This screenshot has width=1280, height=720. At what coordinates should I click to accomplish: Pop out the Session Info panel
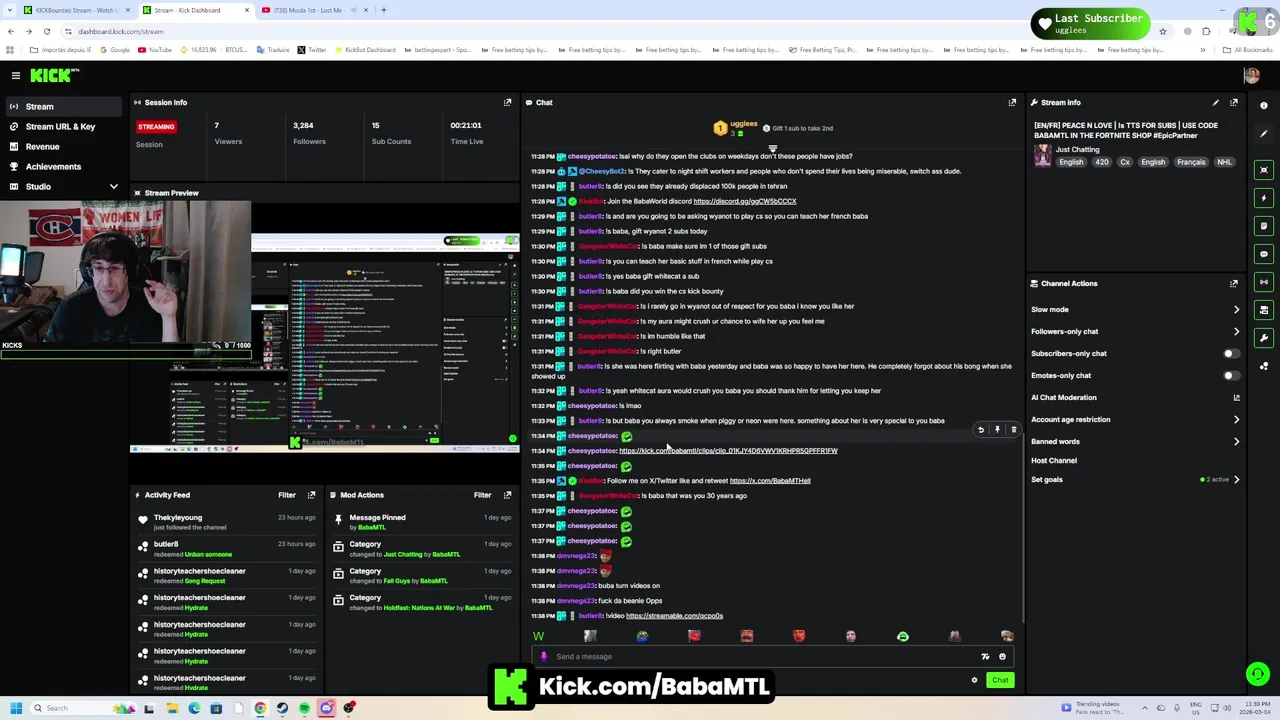click(x=508, y=102)
